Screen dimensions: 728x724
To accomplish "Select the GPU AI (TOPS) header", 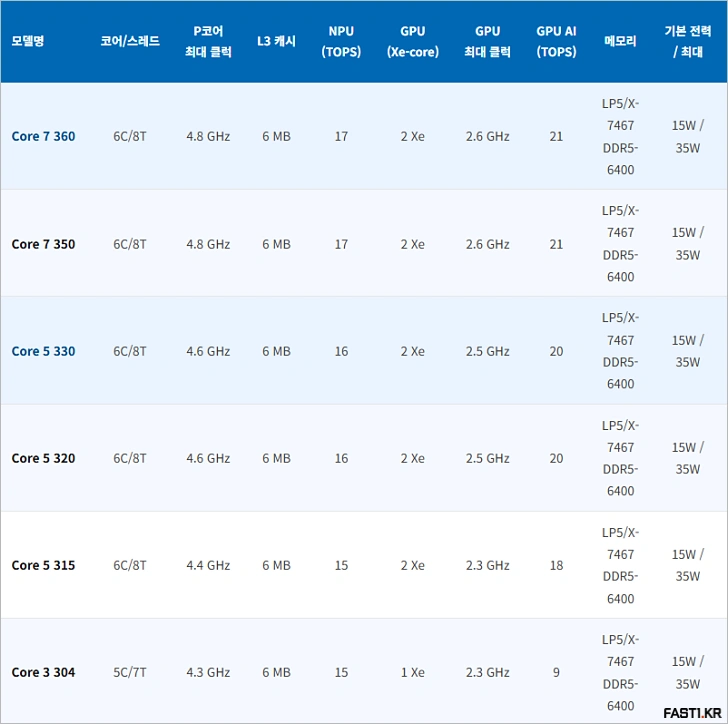I will pos(556,41).
